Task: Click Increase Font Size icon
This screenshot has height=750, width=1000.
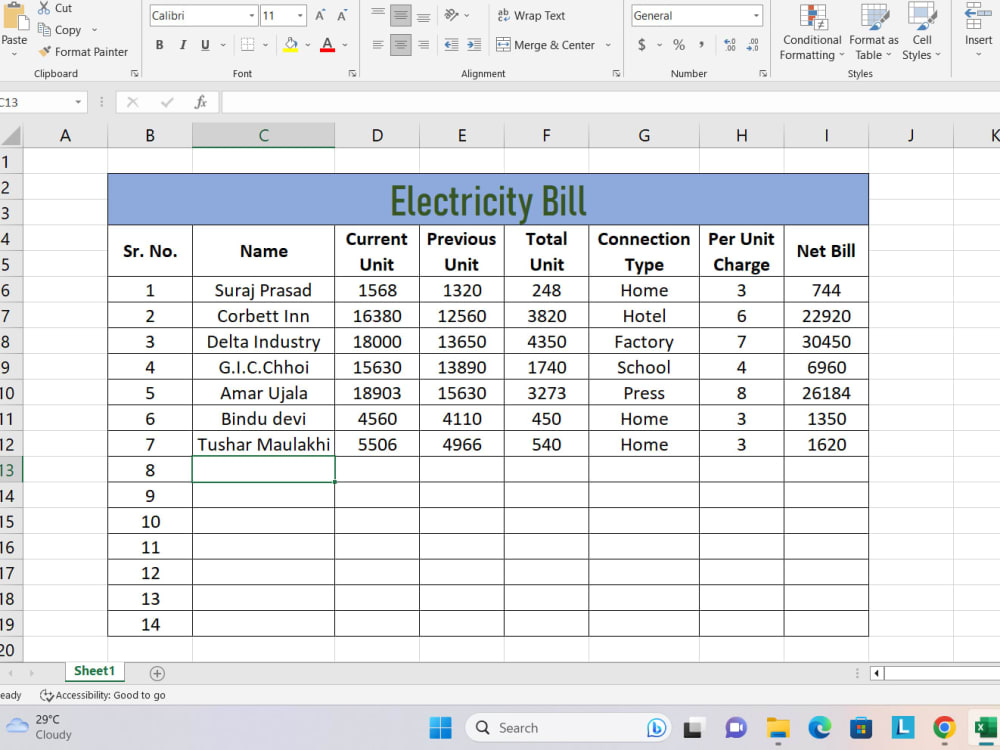Action: coord(321,15)
